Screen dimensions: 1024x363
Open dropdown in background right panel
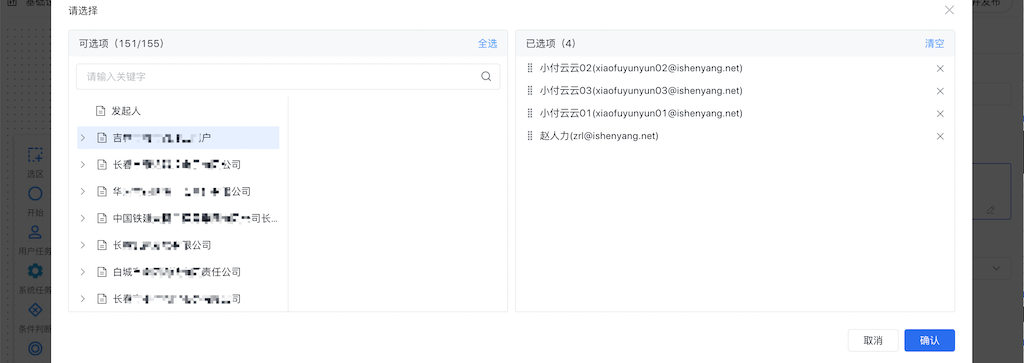[x=997, y=268]
